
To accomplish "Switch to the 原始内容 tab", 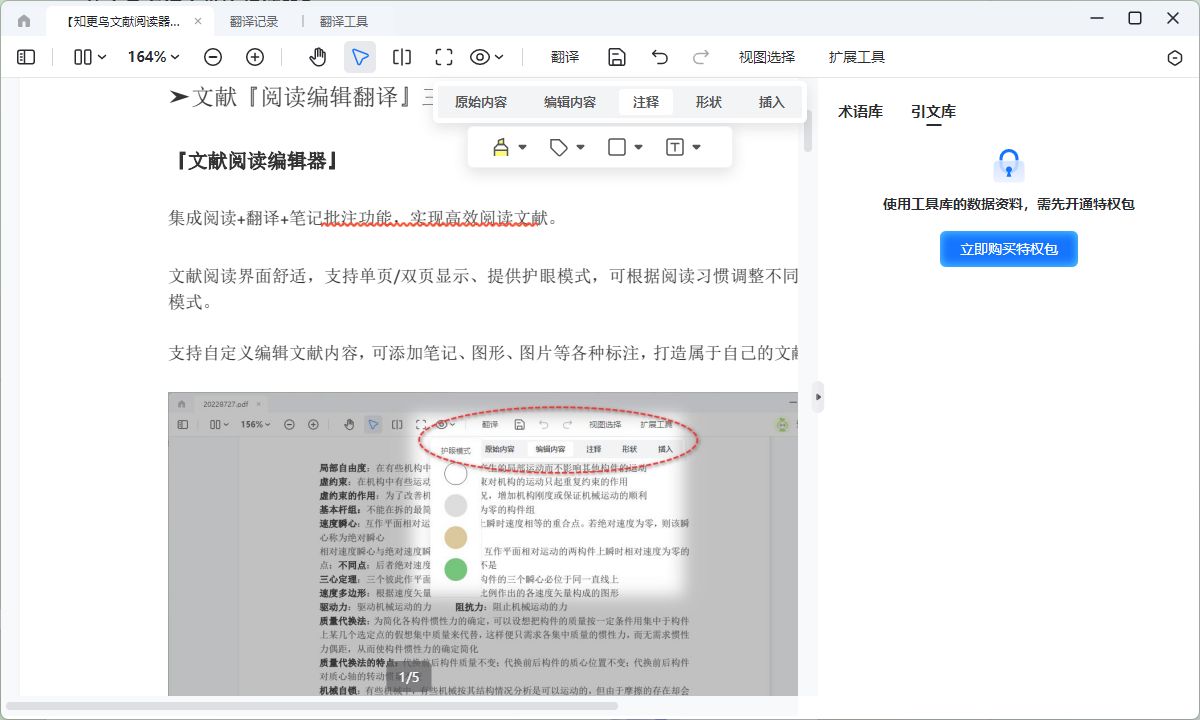I will point(481,102).
